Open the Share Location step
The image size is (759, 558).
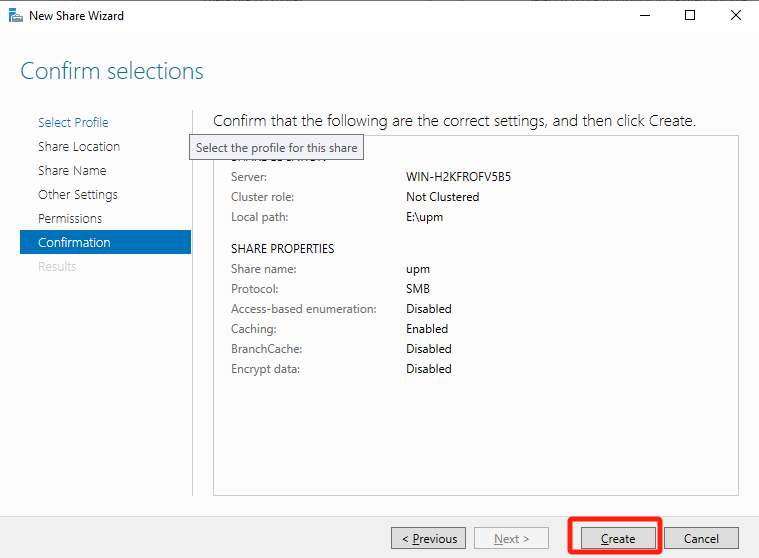point(79,146)
